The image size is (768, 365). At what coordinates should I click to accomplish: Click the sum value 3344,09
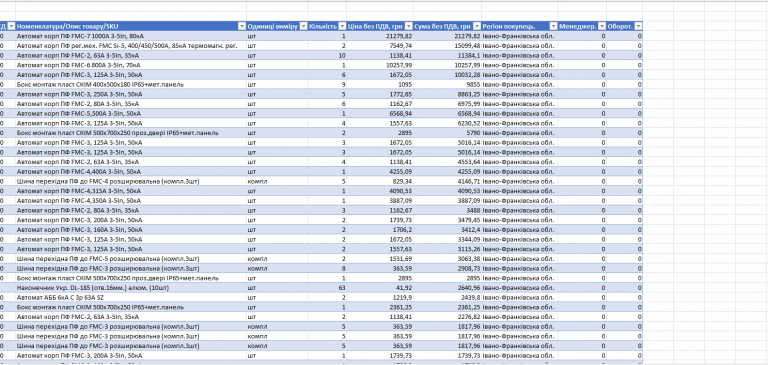pos(447,240)
